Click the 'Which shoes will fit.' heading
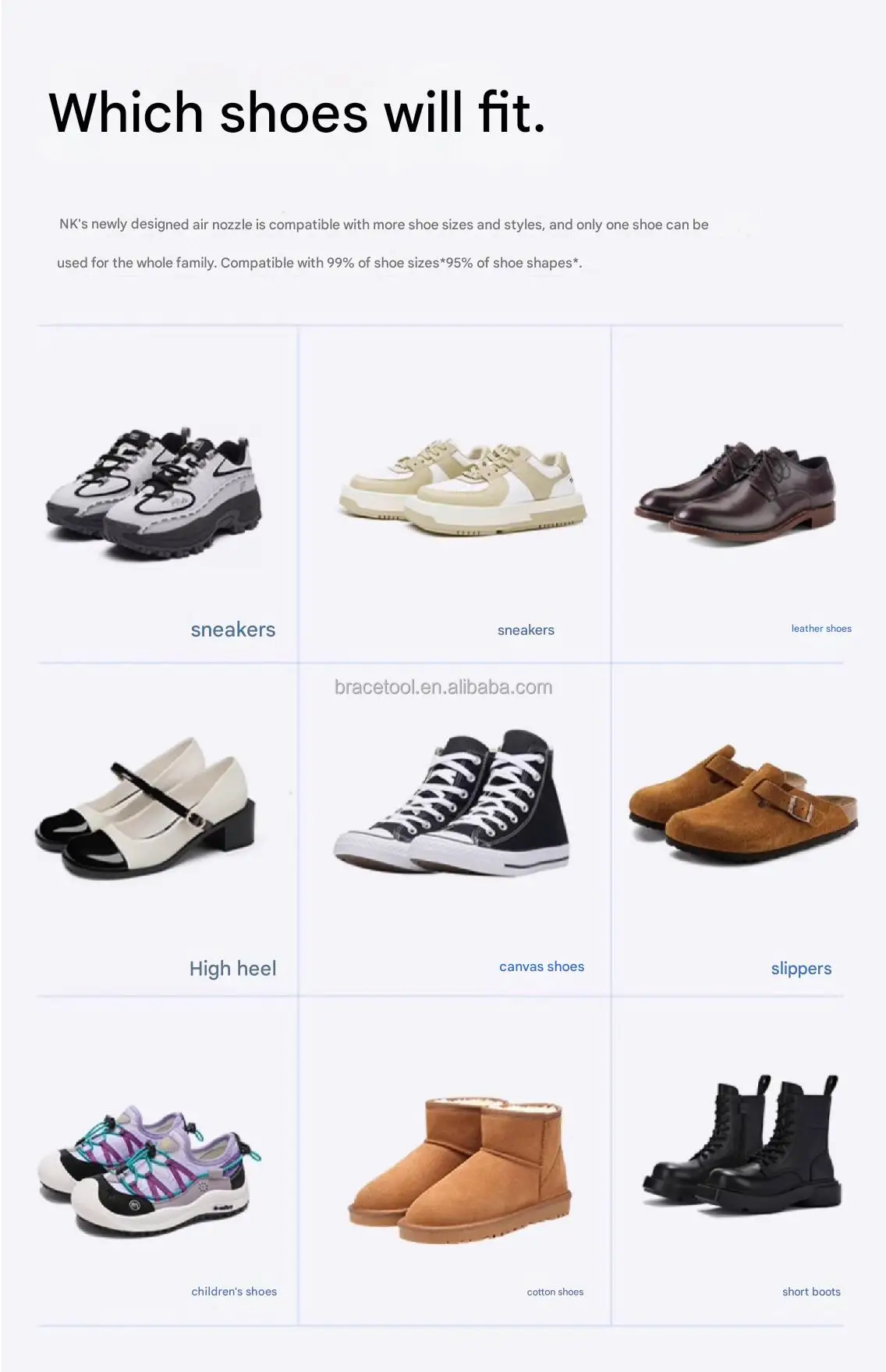 coord(296,112)
